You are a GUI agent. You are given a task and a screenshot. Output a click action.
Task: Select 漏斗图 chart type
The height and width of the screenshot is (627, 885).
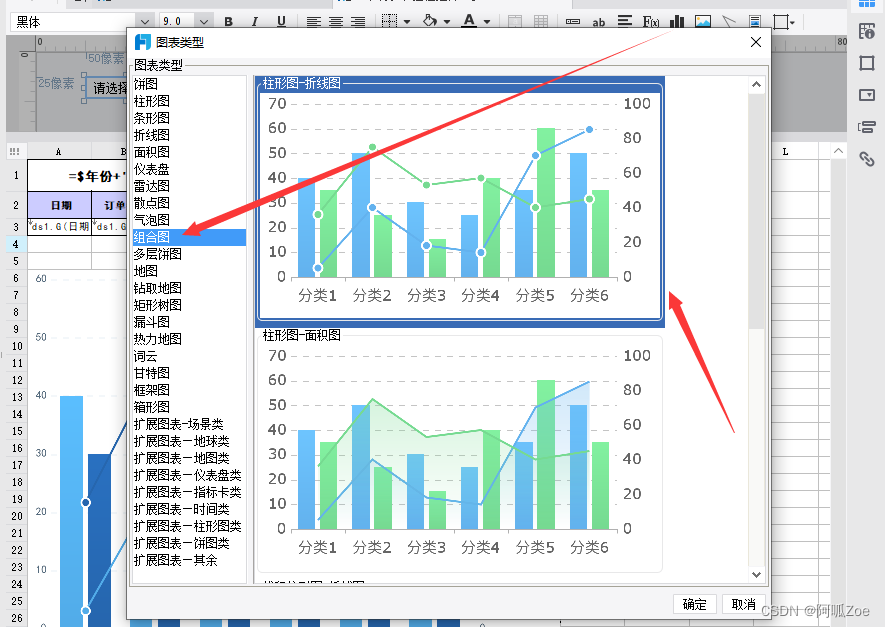tap(189, 322)
